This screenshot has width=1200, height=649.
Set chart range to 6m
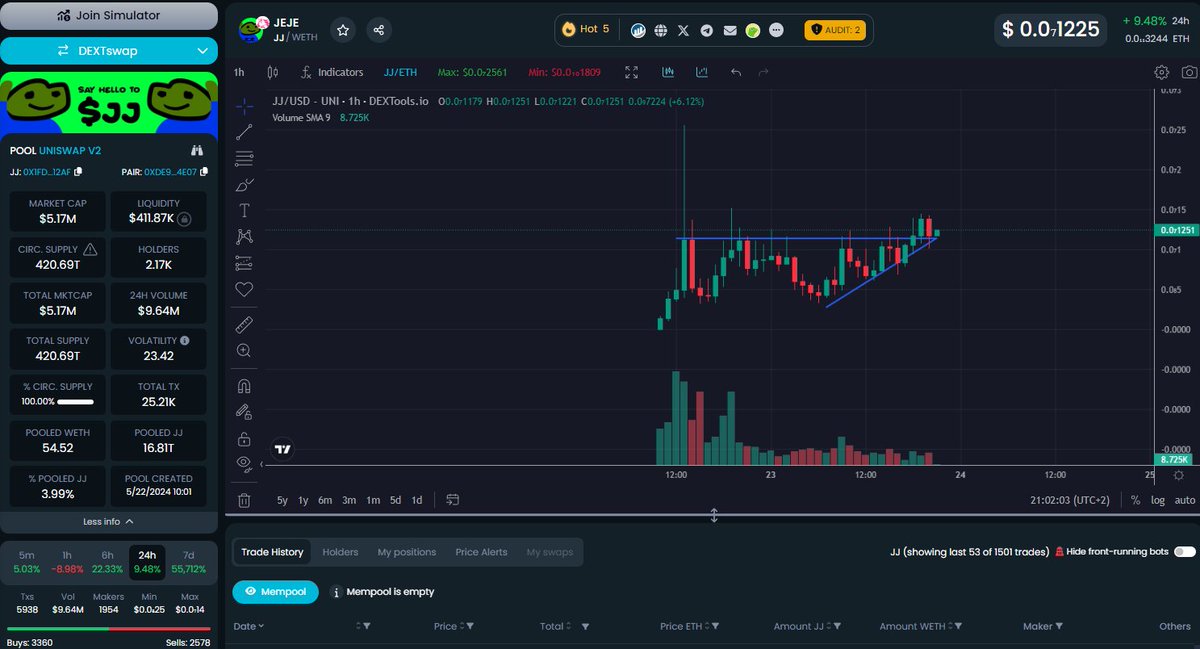pyautogui.click(x=325, y=500)
